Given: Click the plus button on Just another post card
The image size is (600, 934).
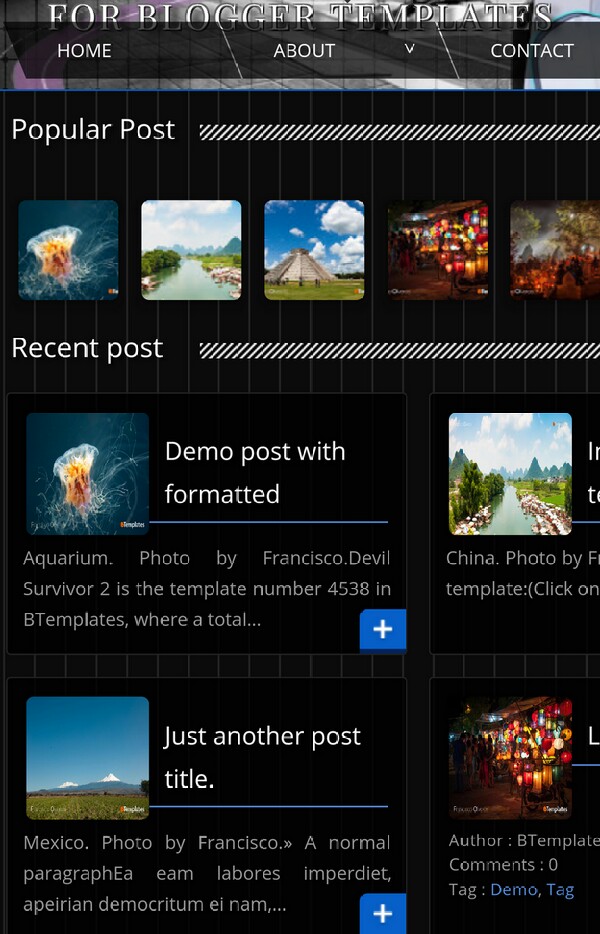Looking at the screenshot, I should (383, 913).
